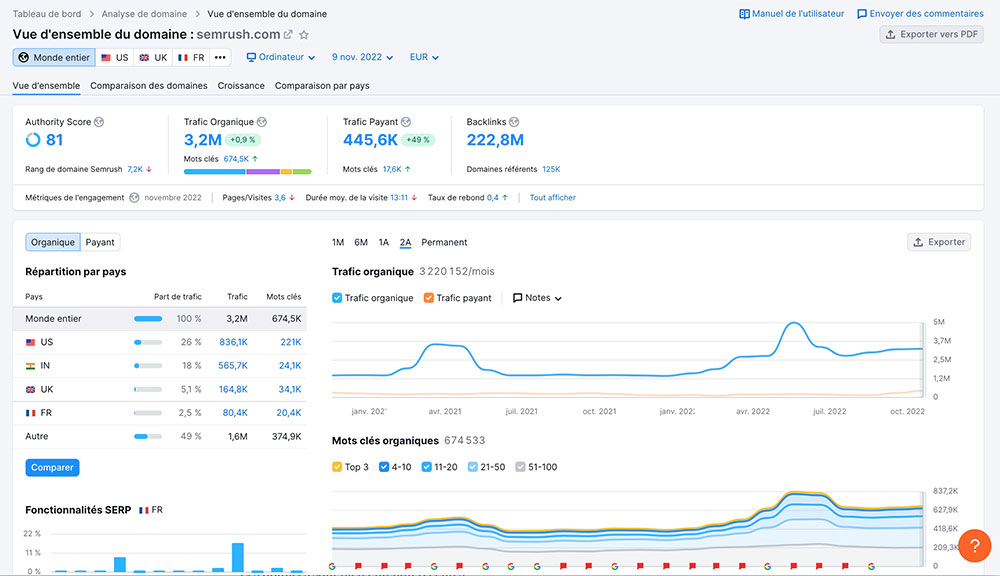Switch to Payant traffic view
Screen dimensions: 1000x576
[100, 242]
